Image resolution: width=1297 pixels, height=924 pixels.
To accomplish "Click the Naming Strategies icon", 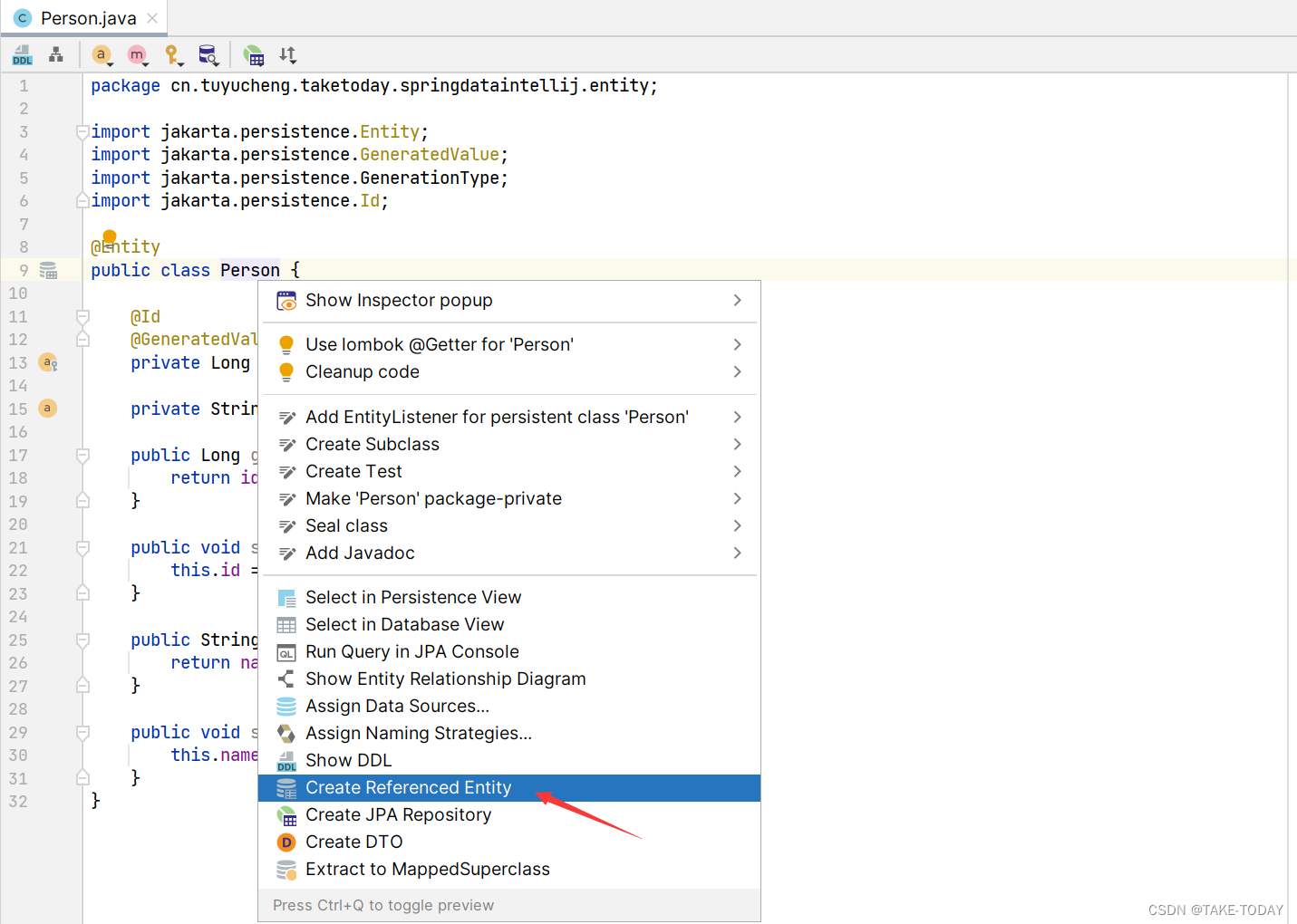I will (286, 733).
